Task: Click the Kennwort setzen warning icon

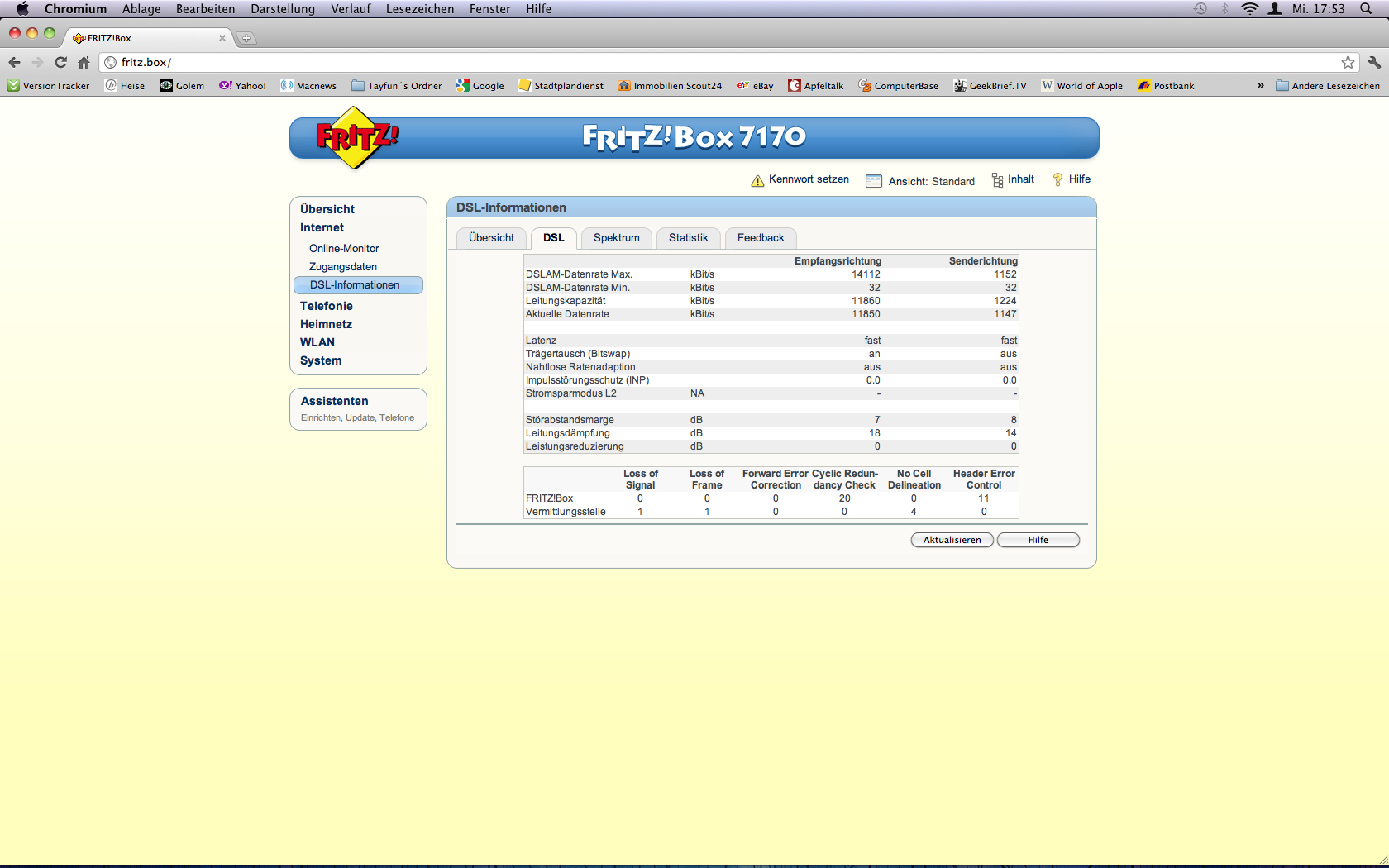Action: [757, 180]
